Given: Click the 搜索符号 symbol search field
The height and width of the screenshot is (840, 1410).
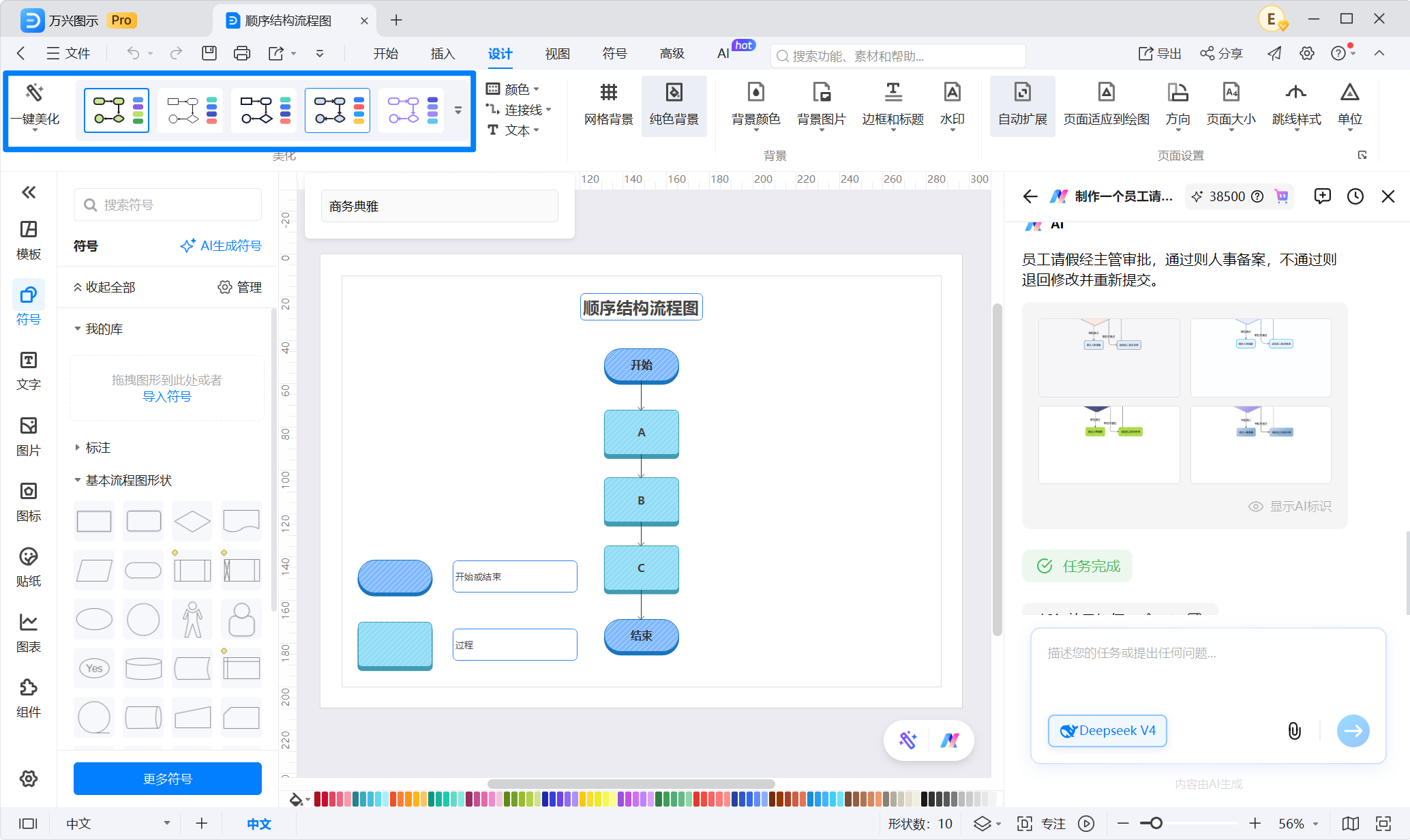Looking at the screenshot, I should click(x=168, y=205).
